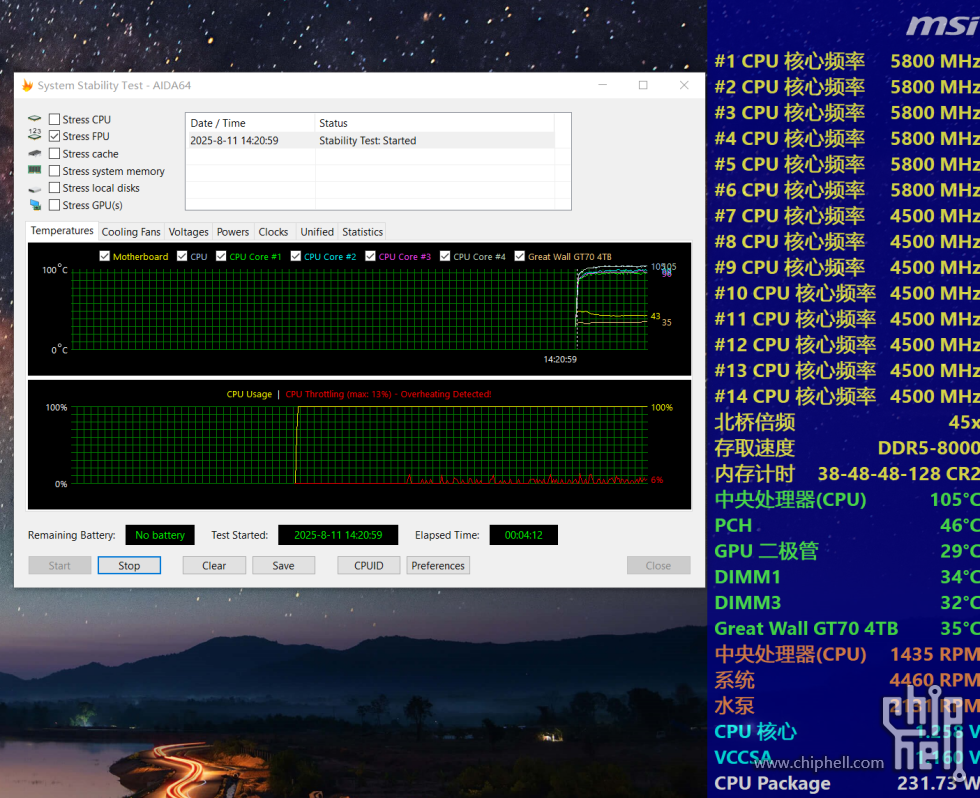
Task: Enable the Stress GPU(s) checkbox
Action: tap(54, 204)
